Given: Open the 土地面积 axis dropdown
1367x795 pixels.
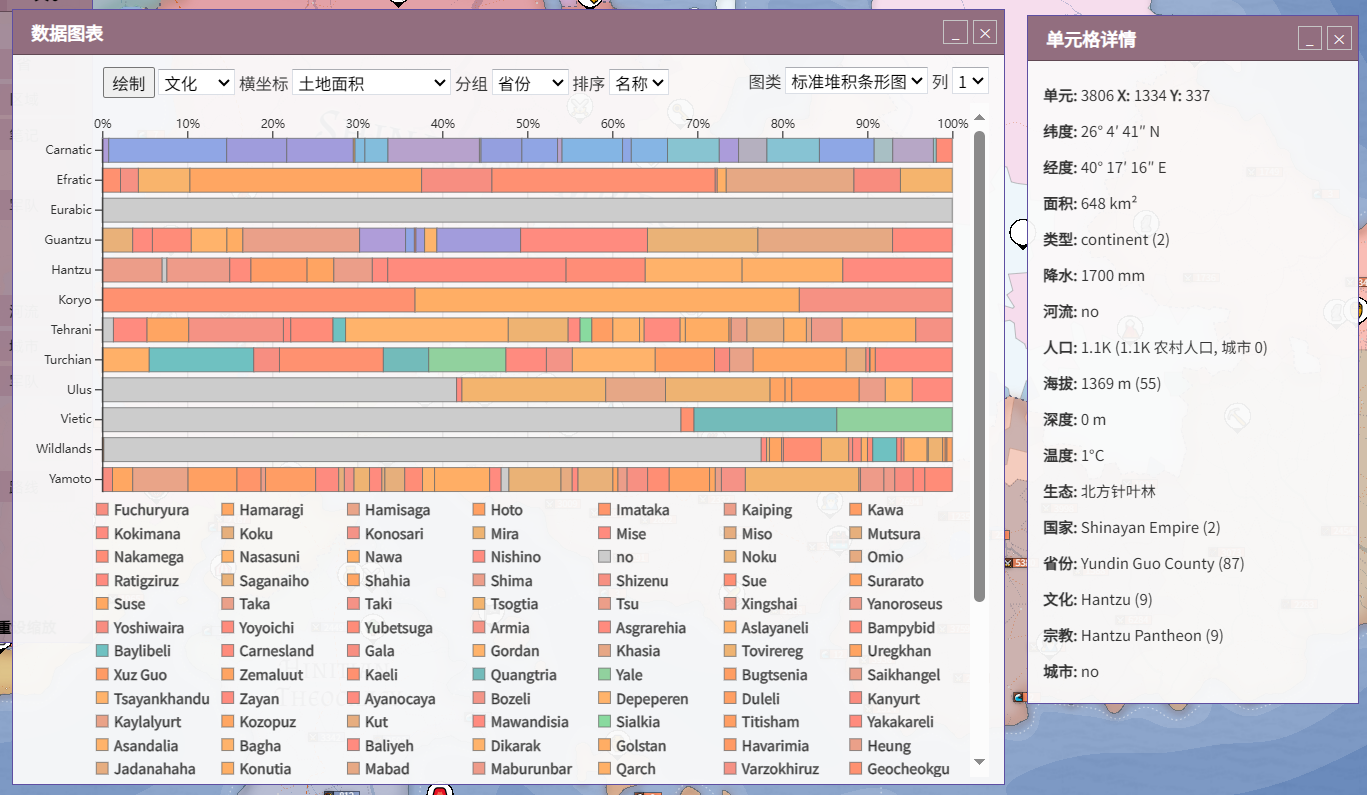Looking at the screenshot, I should click(x=372, y=83).
